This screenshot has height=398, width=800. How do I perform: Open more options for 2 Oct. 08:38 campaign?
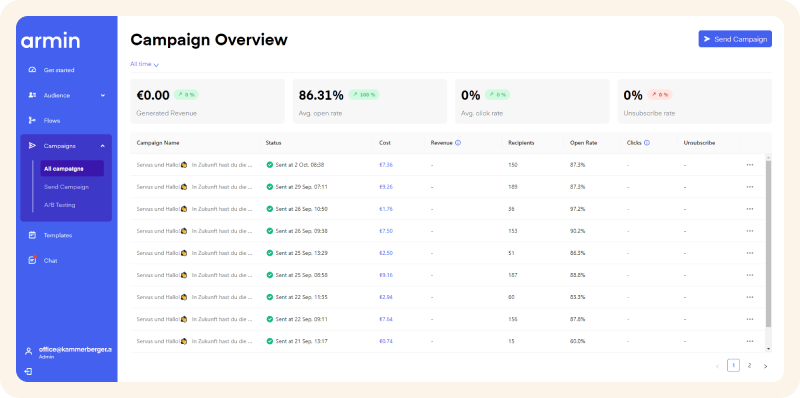click(x=749, y=165)
